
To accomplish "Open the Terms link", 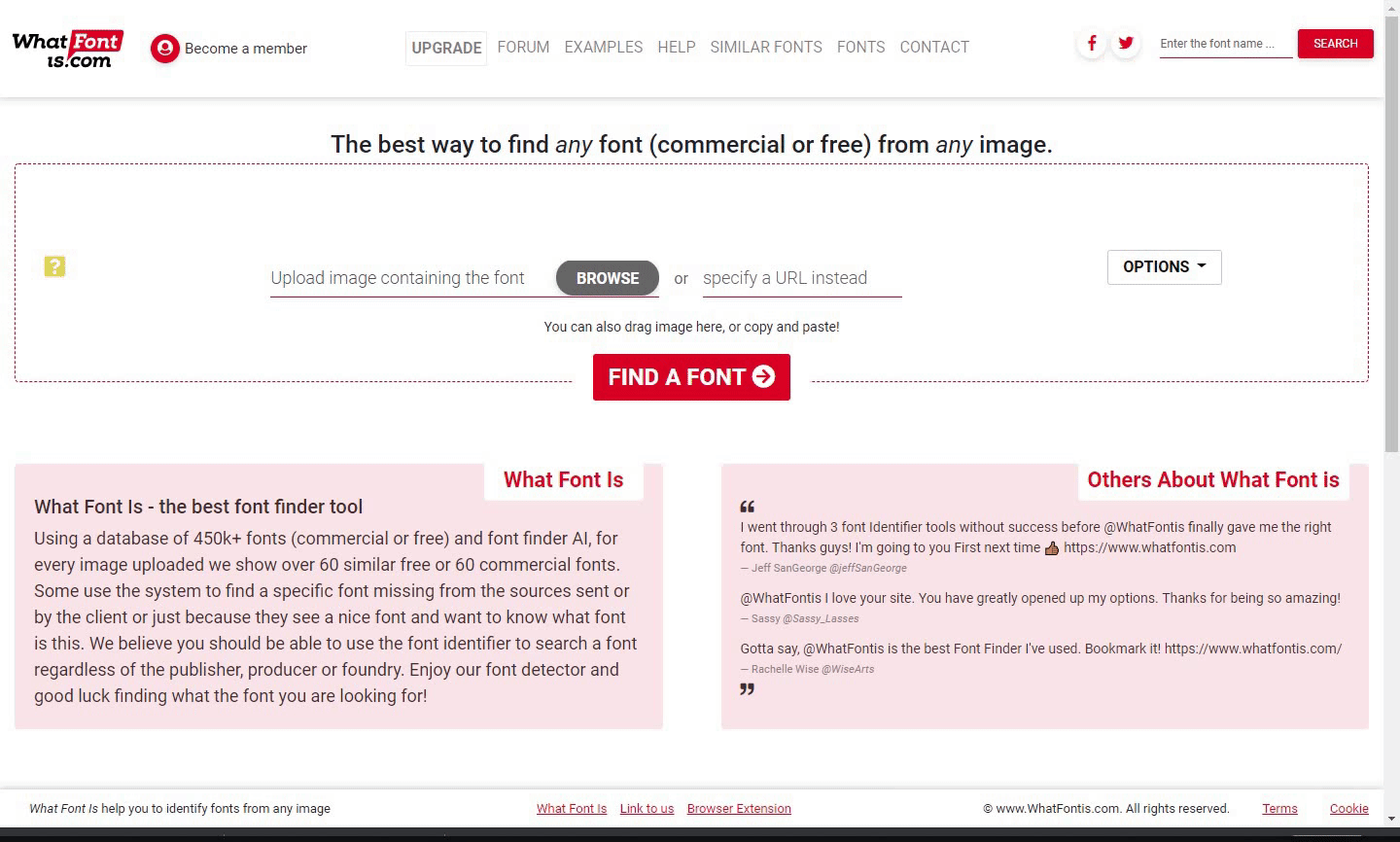I will click(x=1279, y=809).
